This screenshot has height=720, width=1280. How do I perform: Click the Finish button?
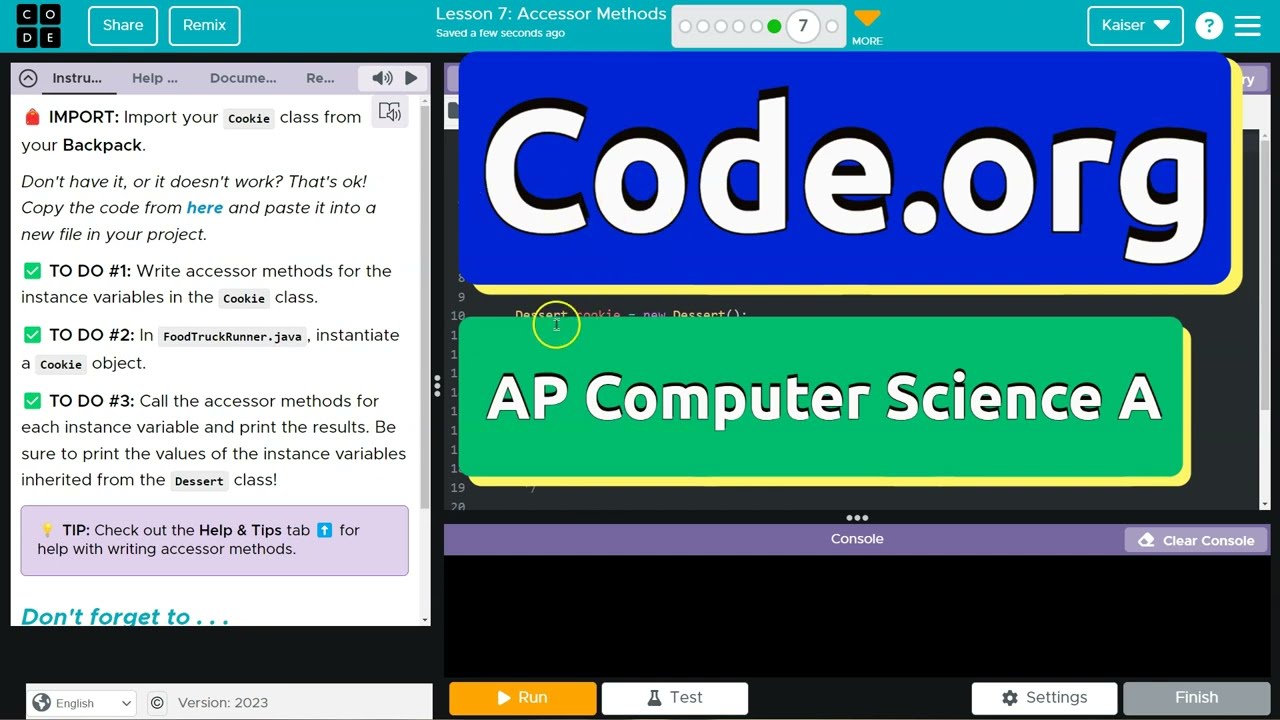(1196, 698)
